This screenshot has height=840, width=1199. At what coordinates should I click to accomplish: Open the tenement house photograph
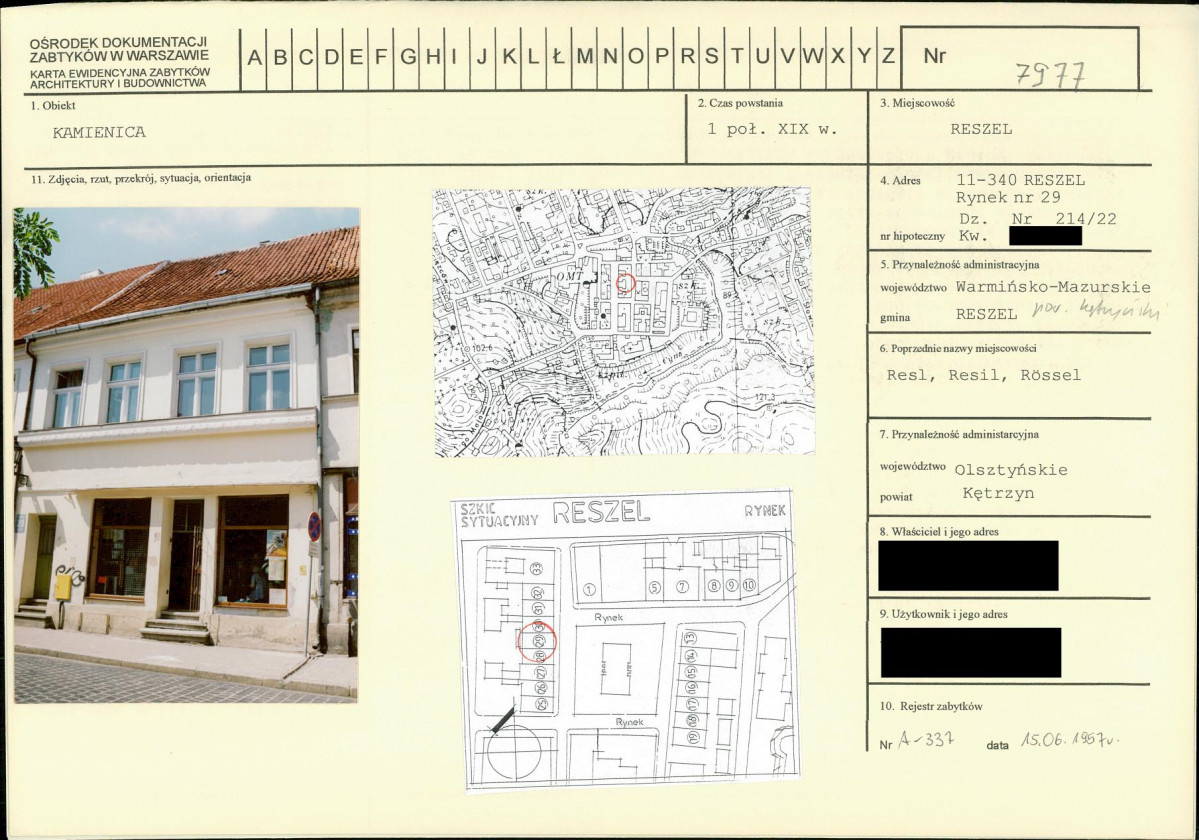tap(186, 455)
